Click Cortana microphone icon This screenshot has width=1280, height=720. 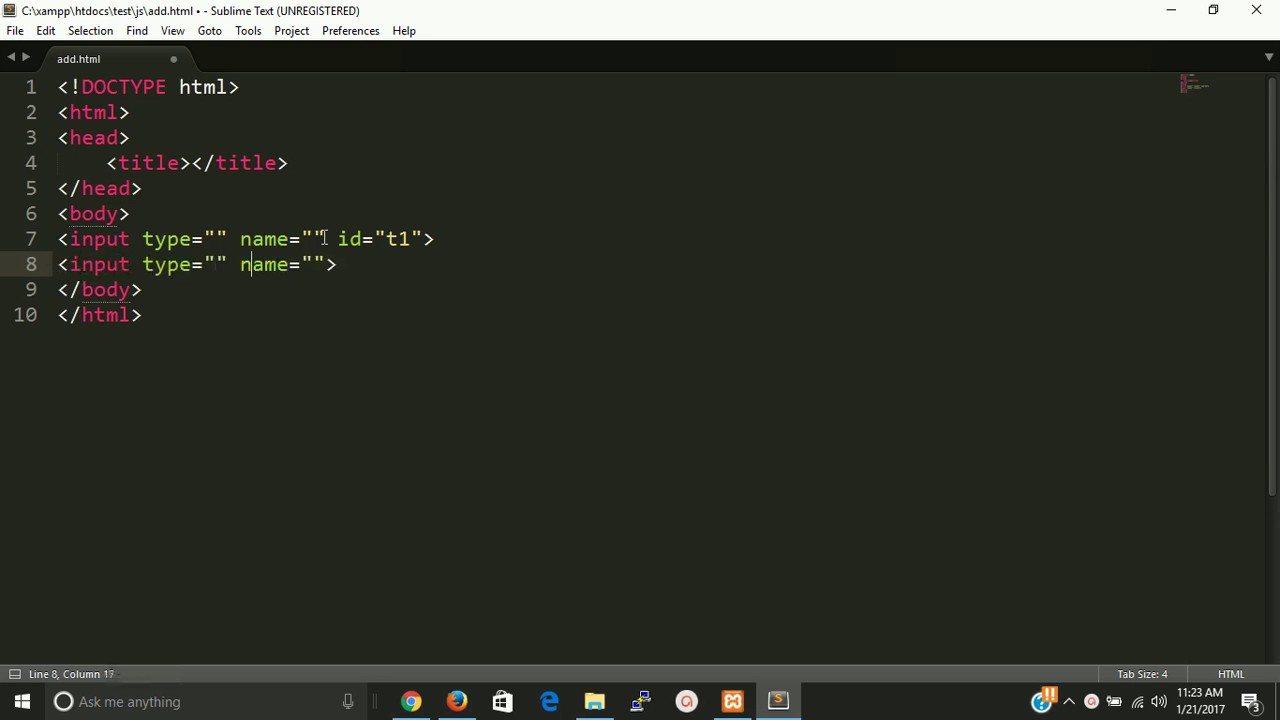tap(348, 701)
